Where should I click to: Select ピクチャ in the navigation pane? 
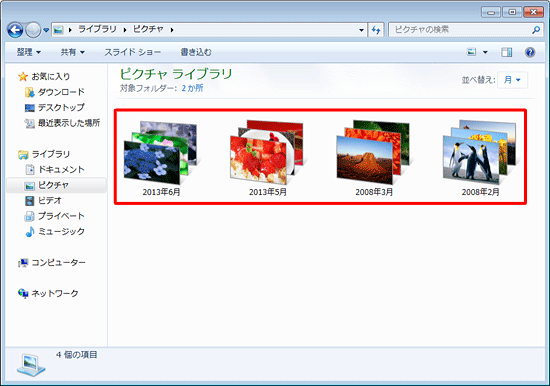tap(53, 185)
